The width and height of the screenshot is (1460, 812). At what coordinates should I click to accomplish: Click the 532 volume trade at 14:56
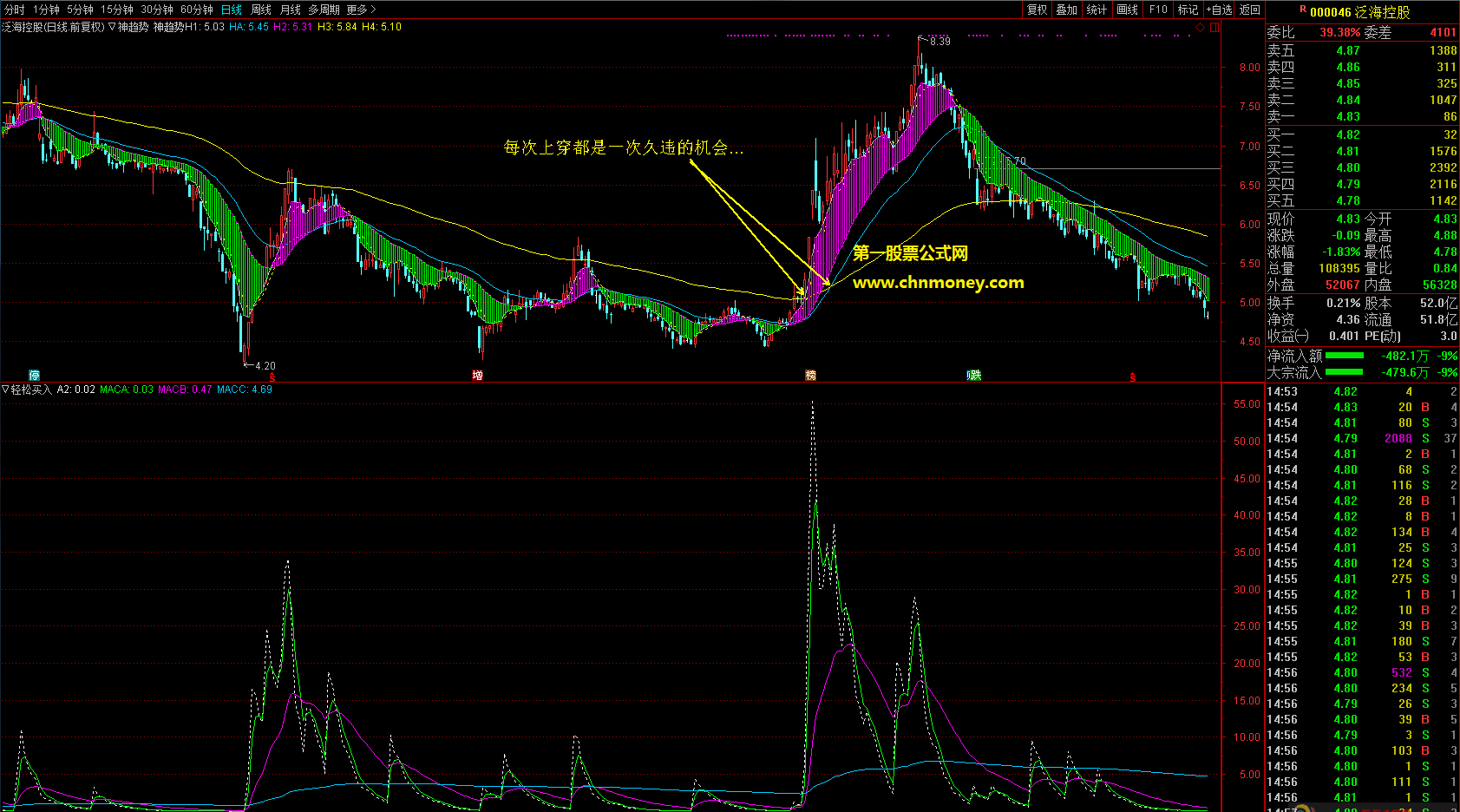(1402, 672)
